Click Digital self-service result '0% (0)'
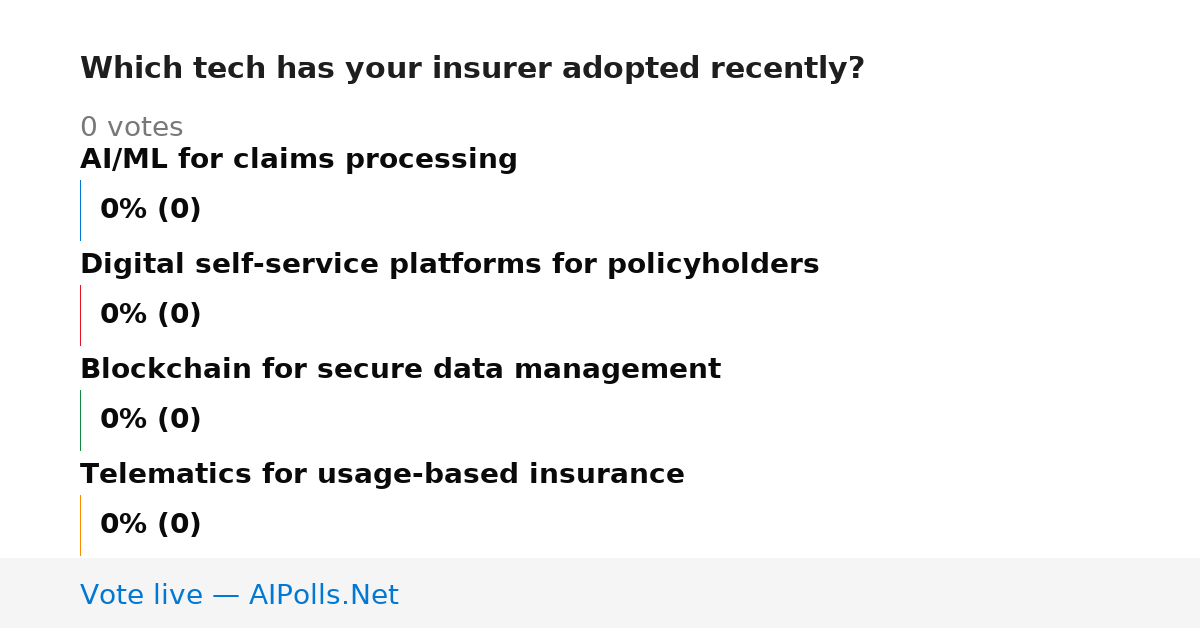The image size is (1200, 628). pos(150,315)
